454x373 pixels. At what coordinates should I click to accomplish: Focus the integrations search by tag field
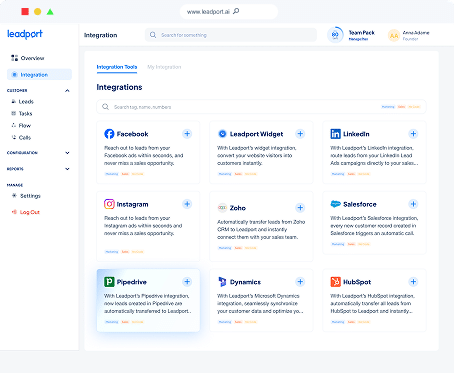[261, 107]
